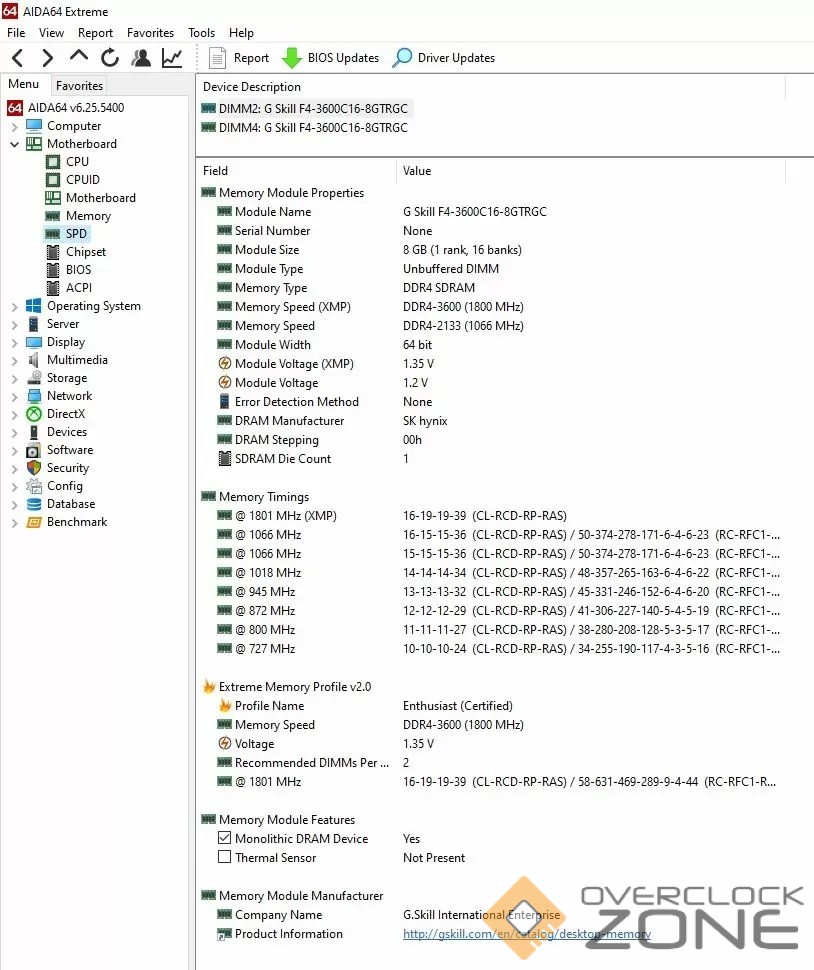The height and width of the screenshot is (970, 814).
Task: Click the Report toolbar button
Action: tap(239, 58)
